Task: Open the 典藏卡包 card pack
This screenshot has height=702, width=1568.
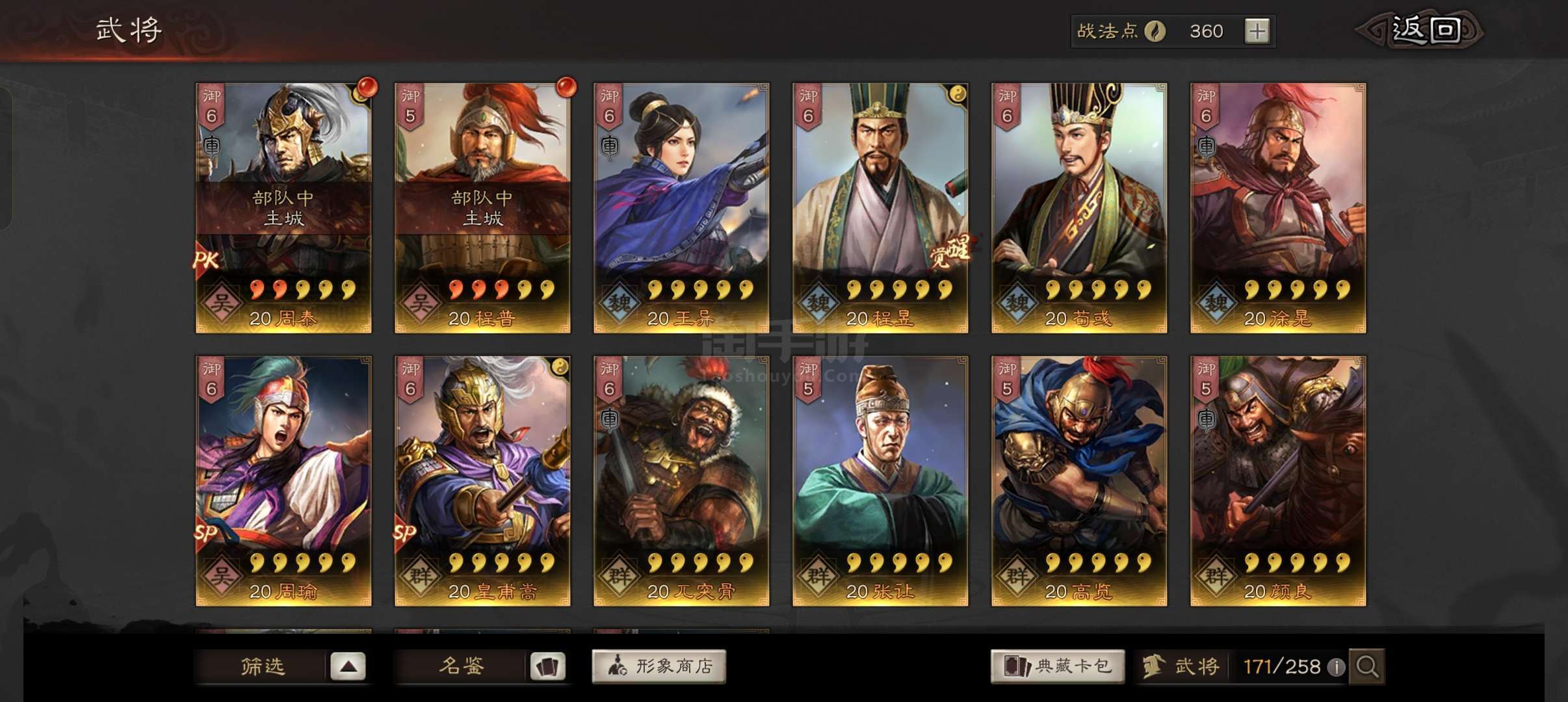Action: (x=1057, y=666)
